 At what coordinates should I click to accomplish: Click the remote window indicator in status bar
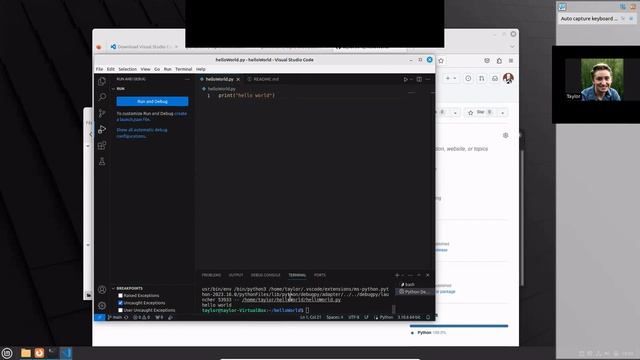(100, 317)
